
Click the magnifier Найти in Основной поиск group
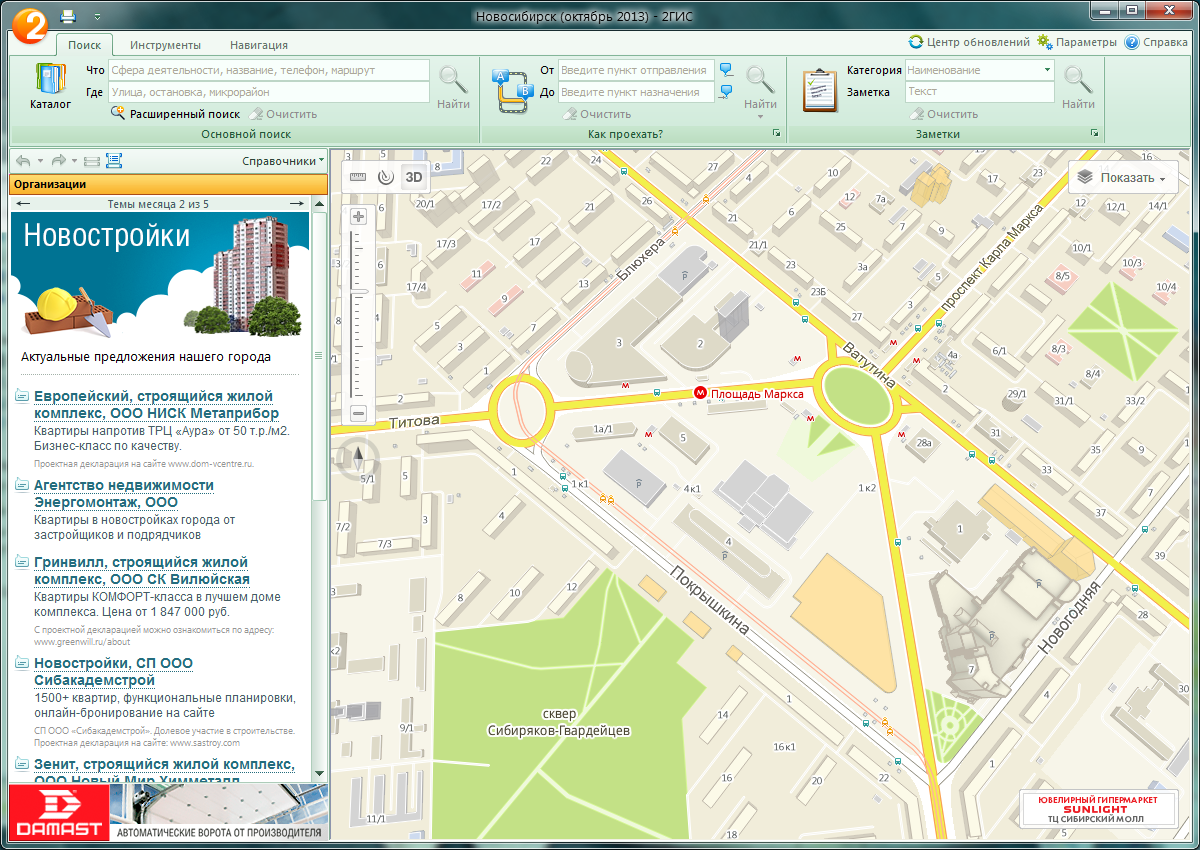[x=453, y=86]
